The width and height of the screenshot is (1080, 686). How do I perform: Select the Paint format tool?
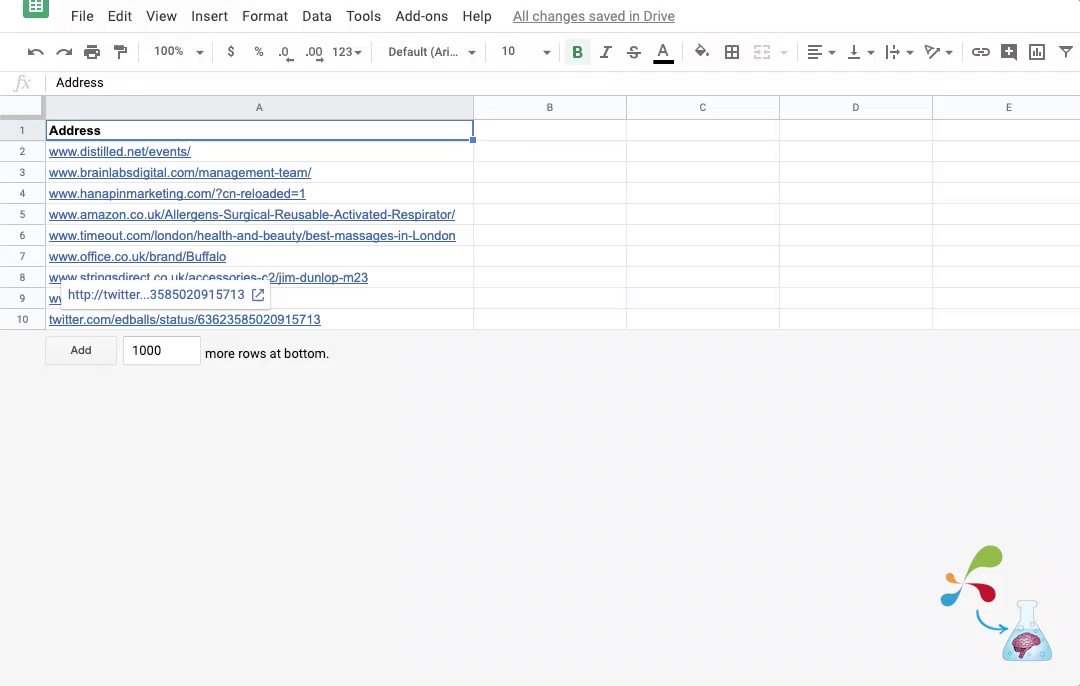pyautogui.click(x=121, y=52)
